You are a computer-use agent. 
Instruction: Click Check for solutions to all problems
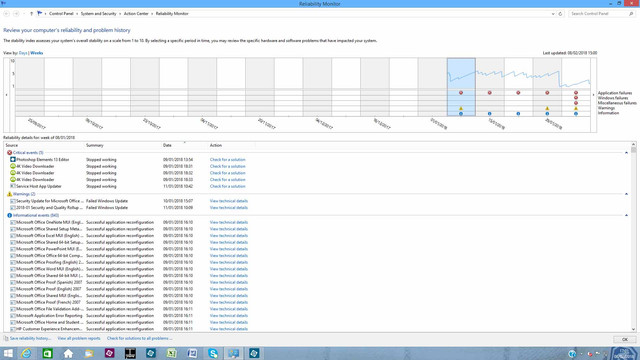point(140,338)
